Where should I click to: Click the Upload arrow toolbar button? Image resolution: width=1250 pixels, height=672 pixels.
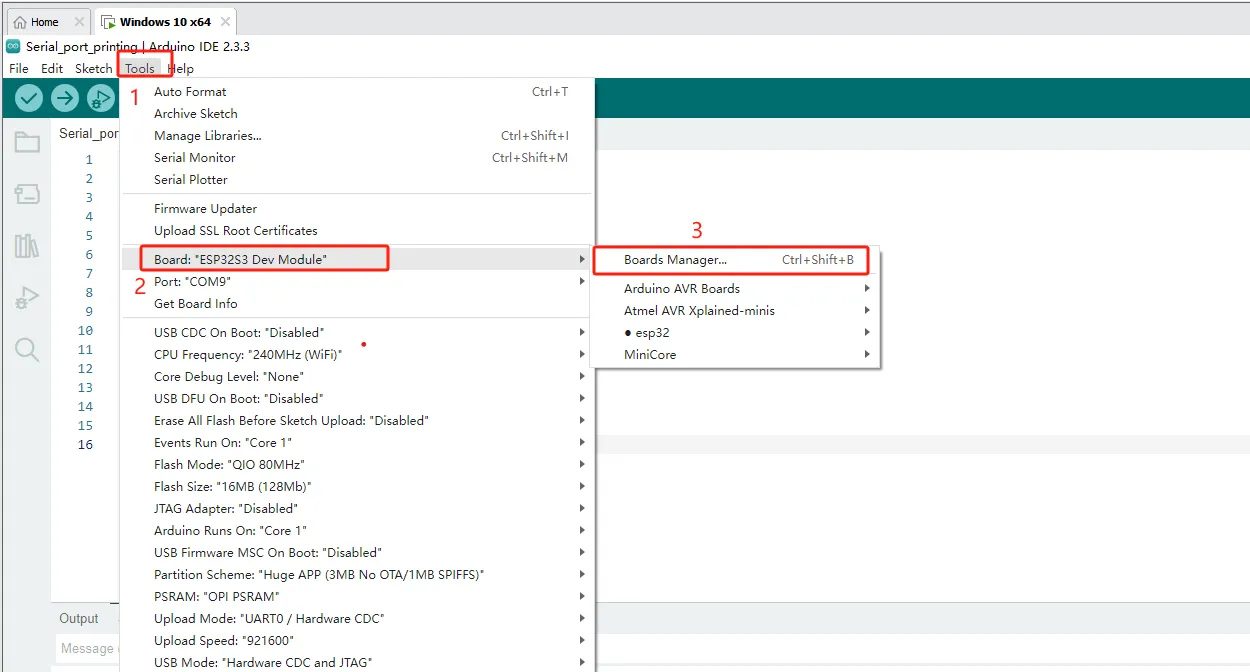pos(65,98)
